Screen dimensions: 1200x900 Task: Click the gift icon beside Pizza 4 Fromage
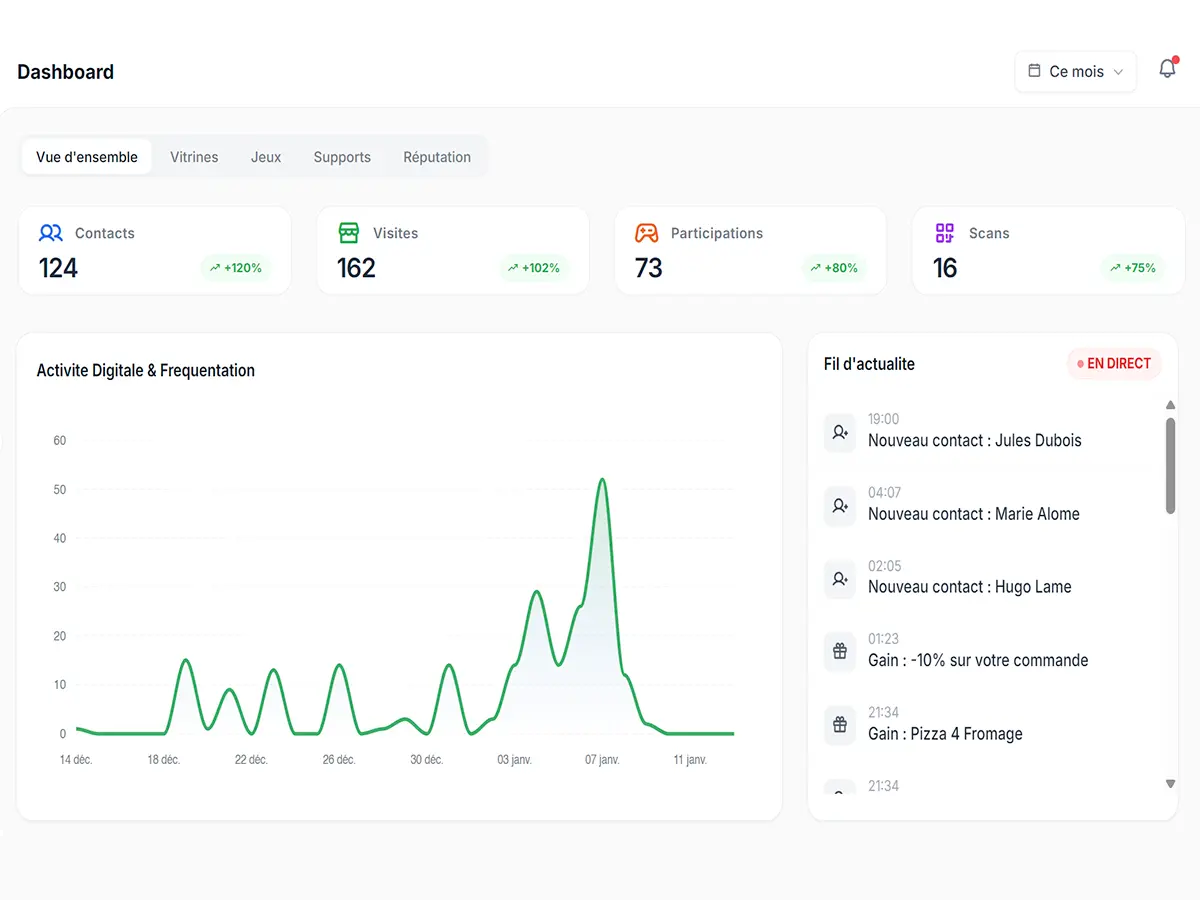pos(839,725)
